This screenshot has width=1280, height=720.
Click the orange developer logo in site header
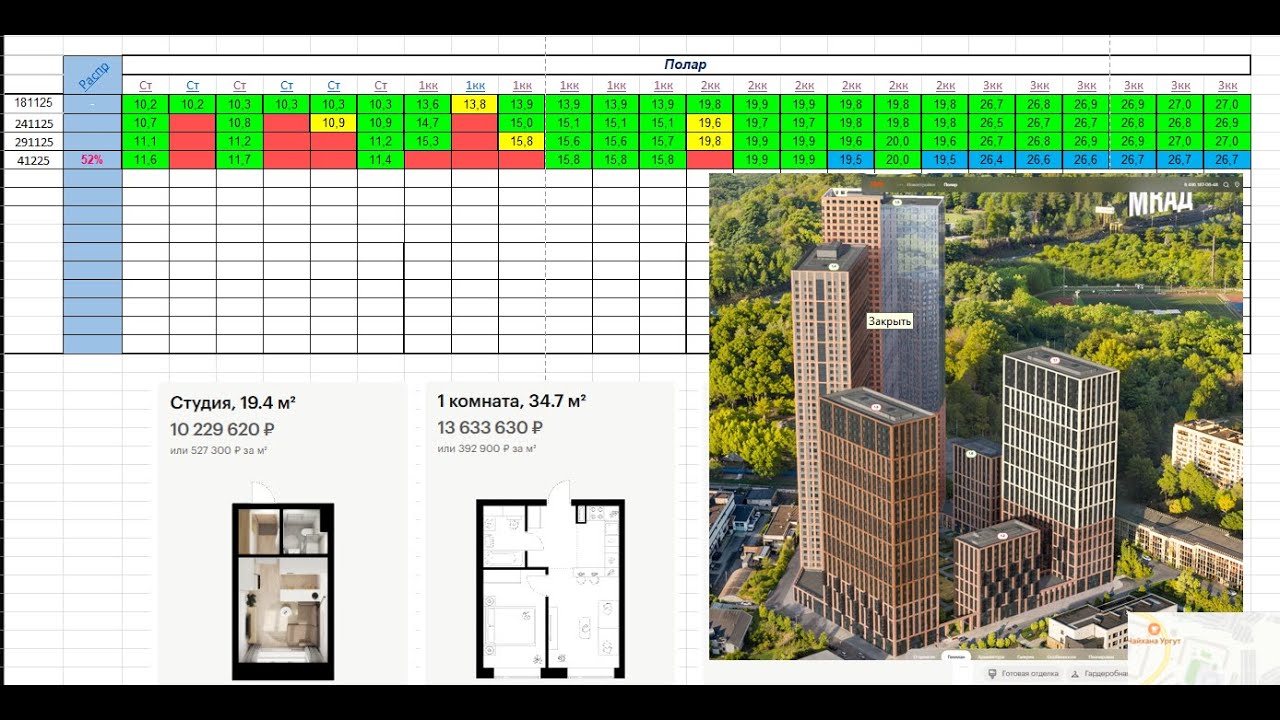tap(877, 184)
